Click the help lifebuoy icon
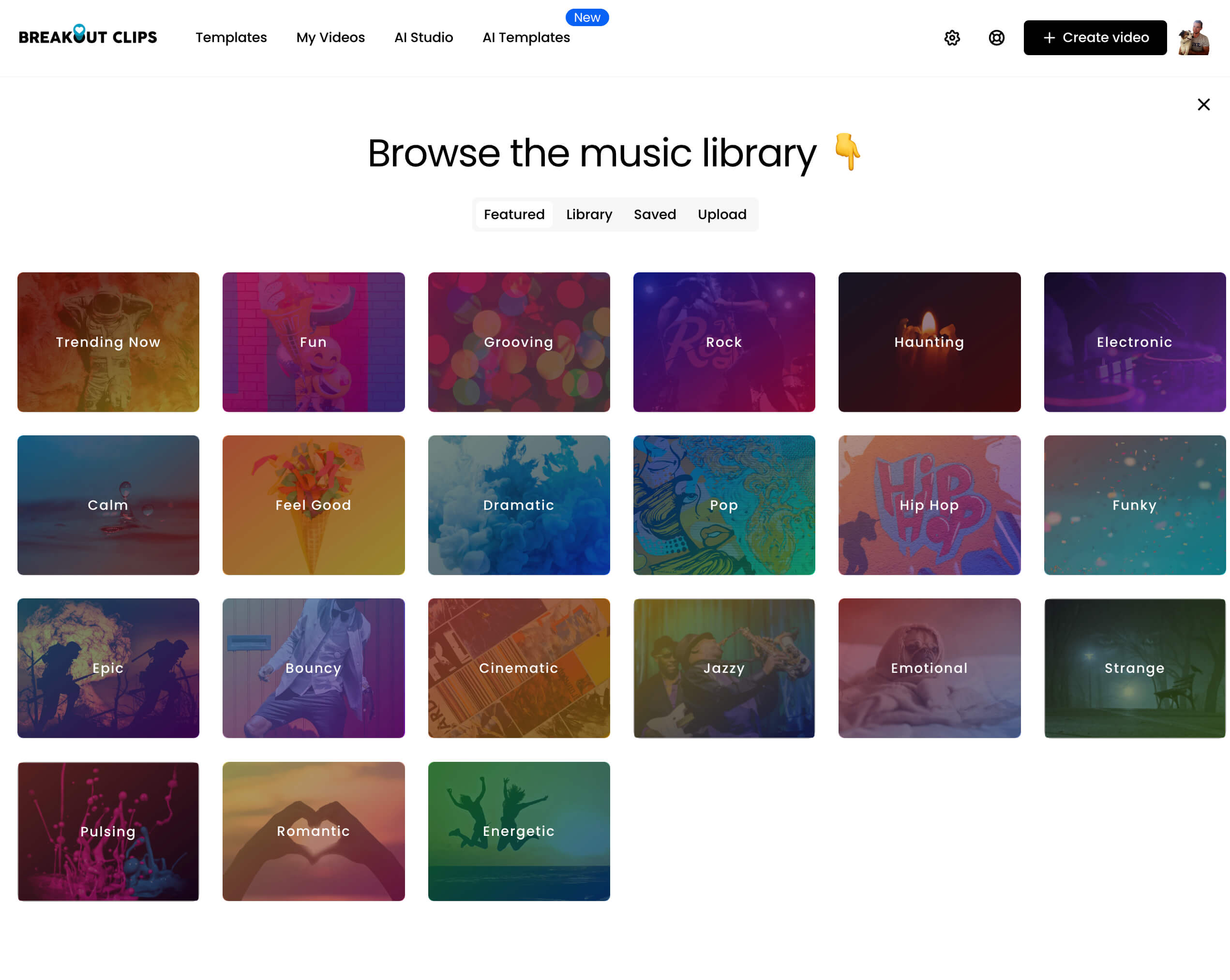Viewport: 1230px width, 980px height. coord(996,38)
